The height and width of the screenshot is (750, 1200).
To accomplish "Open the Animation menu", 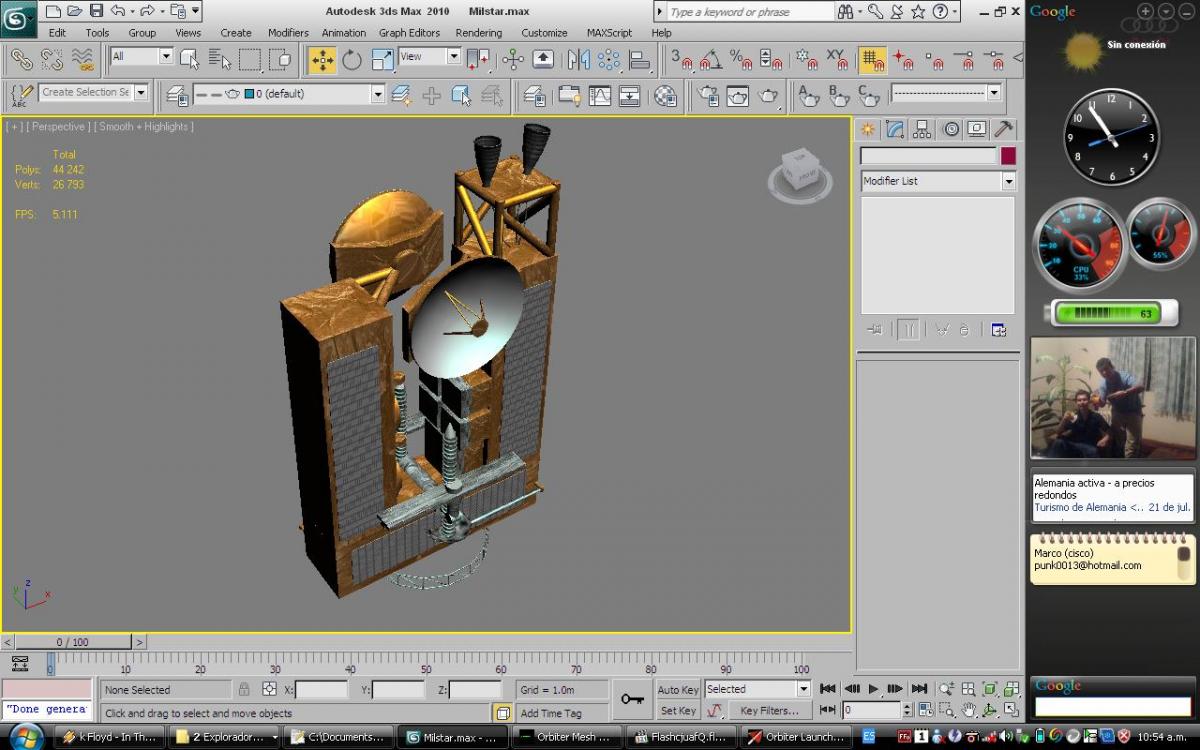I will (344, 33).
